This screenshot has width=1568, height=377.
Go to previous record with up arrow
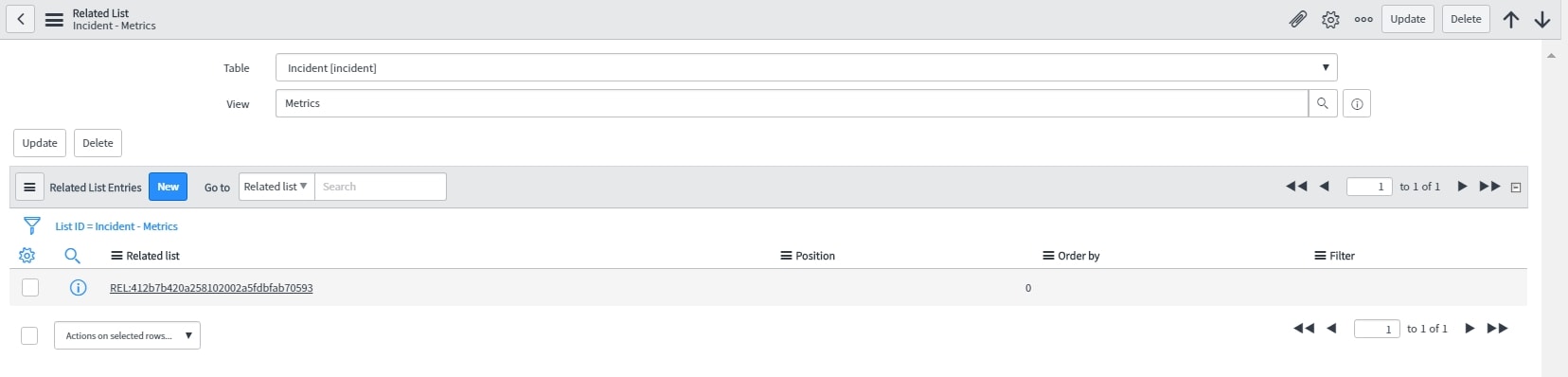pos(1511,19)
